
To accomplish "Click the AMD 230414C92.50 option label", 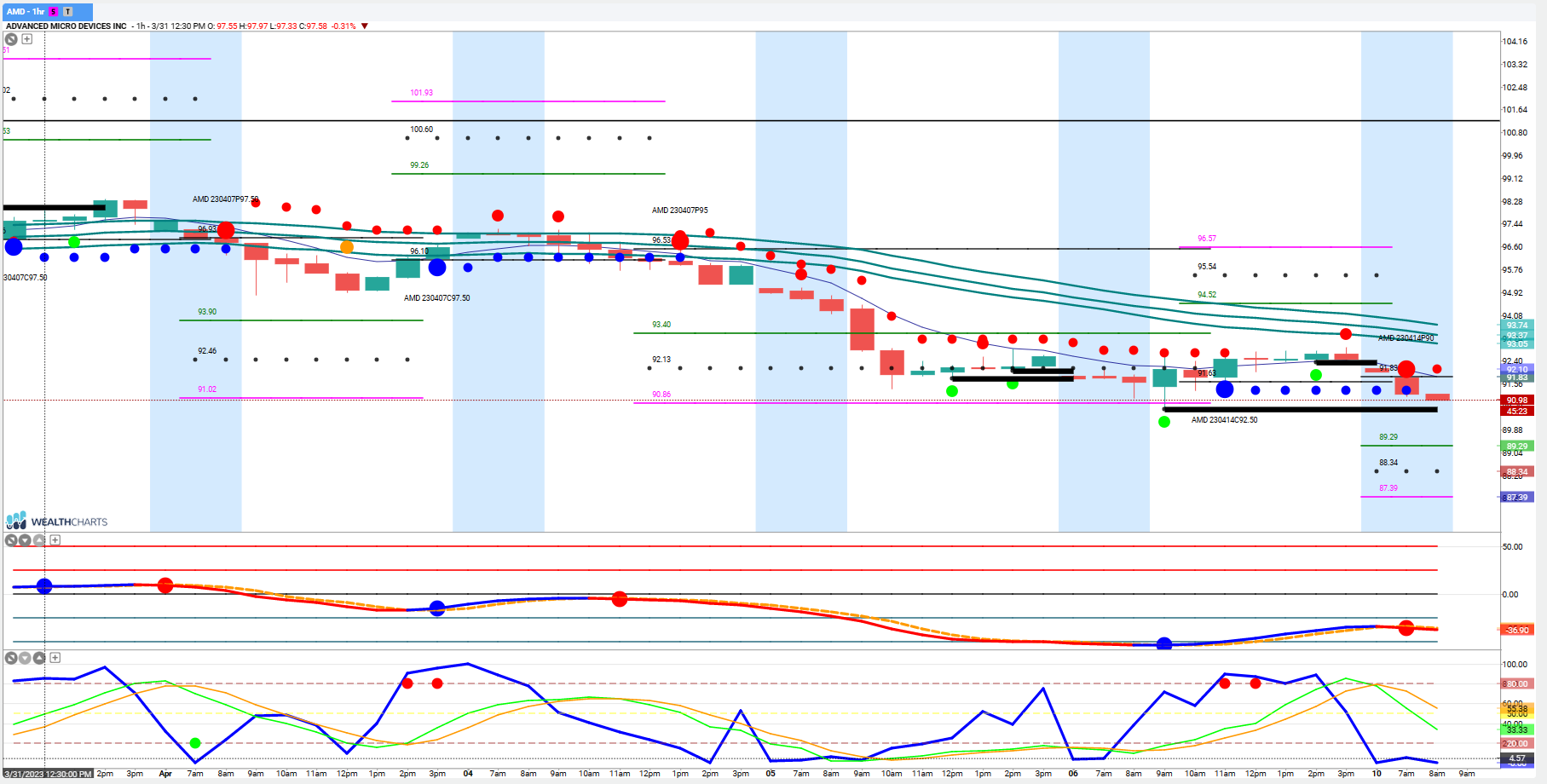I will click(x=1224, y=420).
